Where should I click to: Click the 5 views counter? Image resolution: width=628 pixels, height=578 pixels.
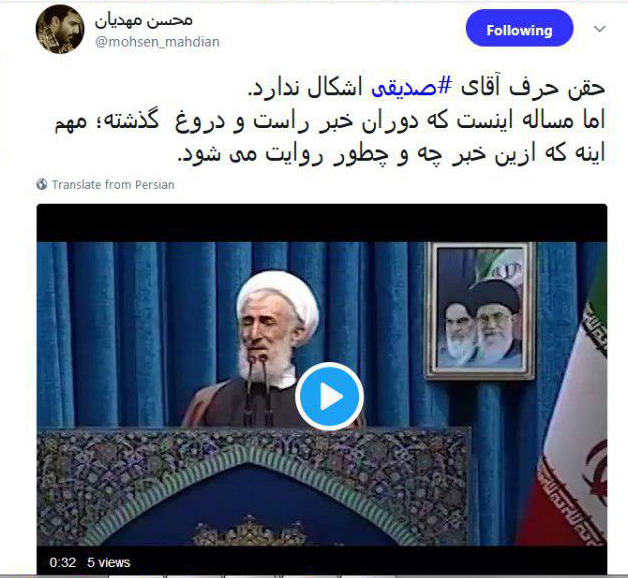click(109, 562)
